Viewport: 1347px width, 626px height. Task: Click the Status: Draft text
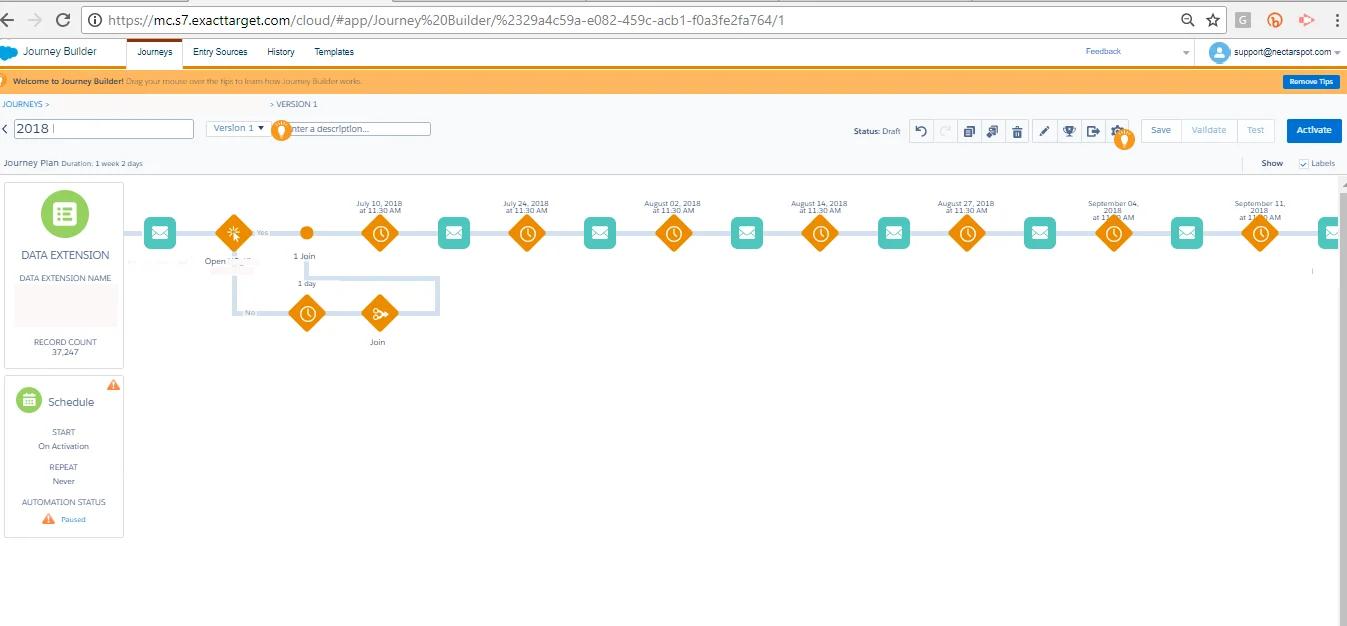click(x=877, y=131)
